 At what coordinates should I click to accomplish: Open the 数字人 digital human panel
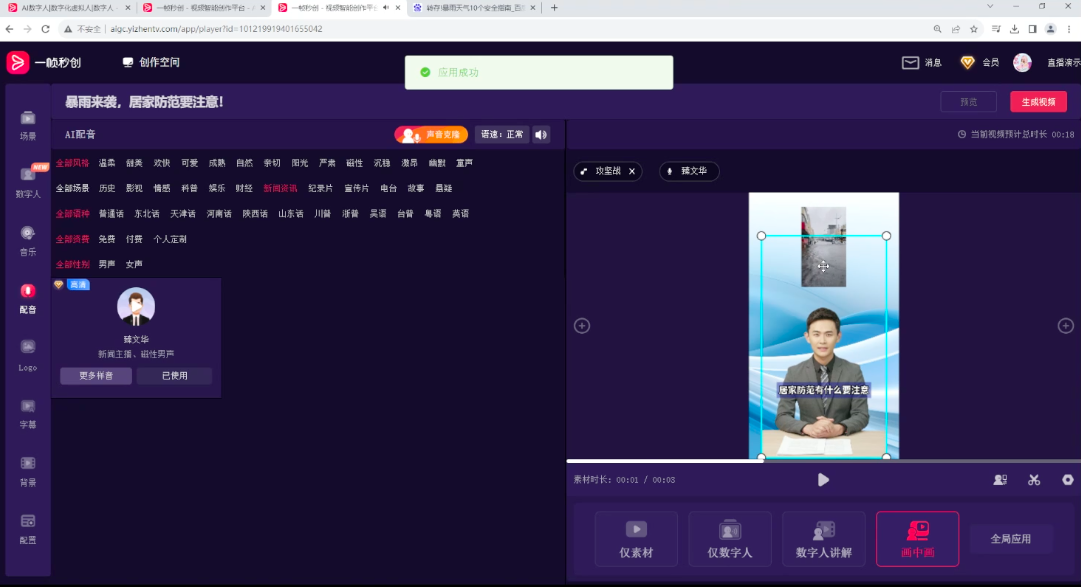tap(28, 182)
